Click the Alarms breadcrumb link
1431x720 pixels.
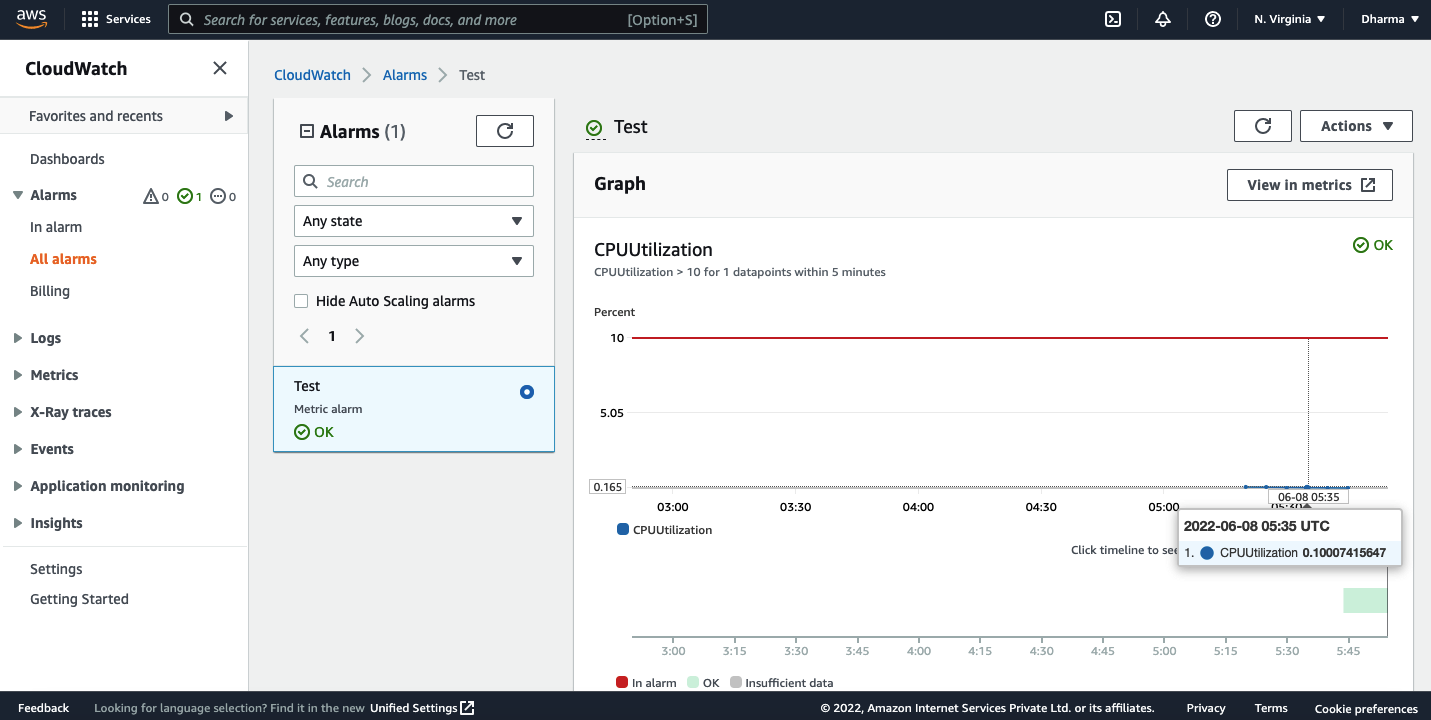point(405,75)
